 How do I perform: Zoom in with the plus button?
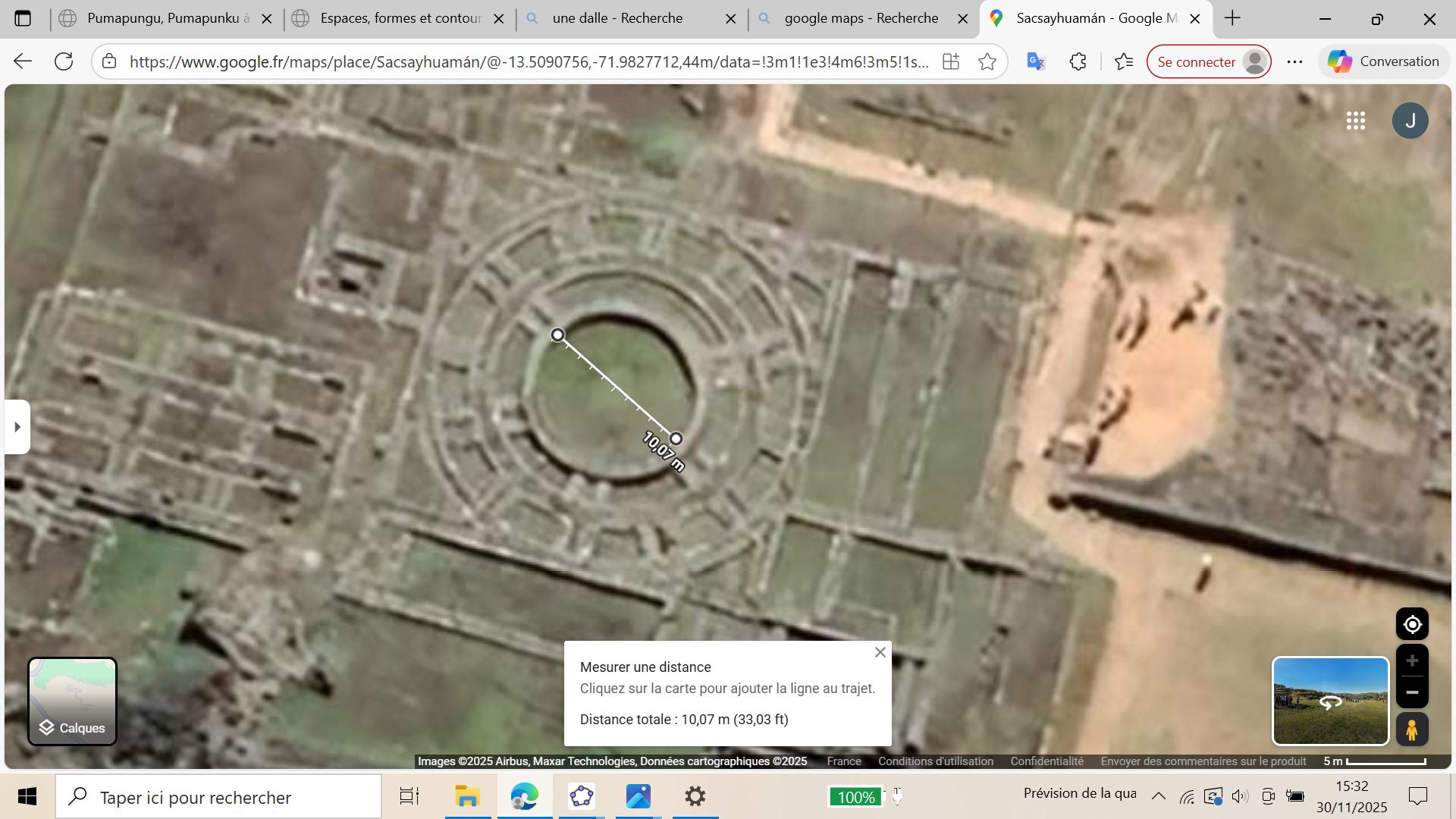click(x=1412, y=661)
